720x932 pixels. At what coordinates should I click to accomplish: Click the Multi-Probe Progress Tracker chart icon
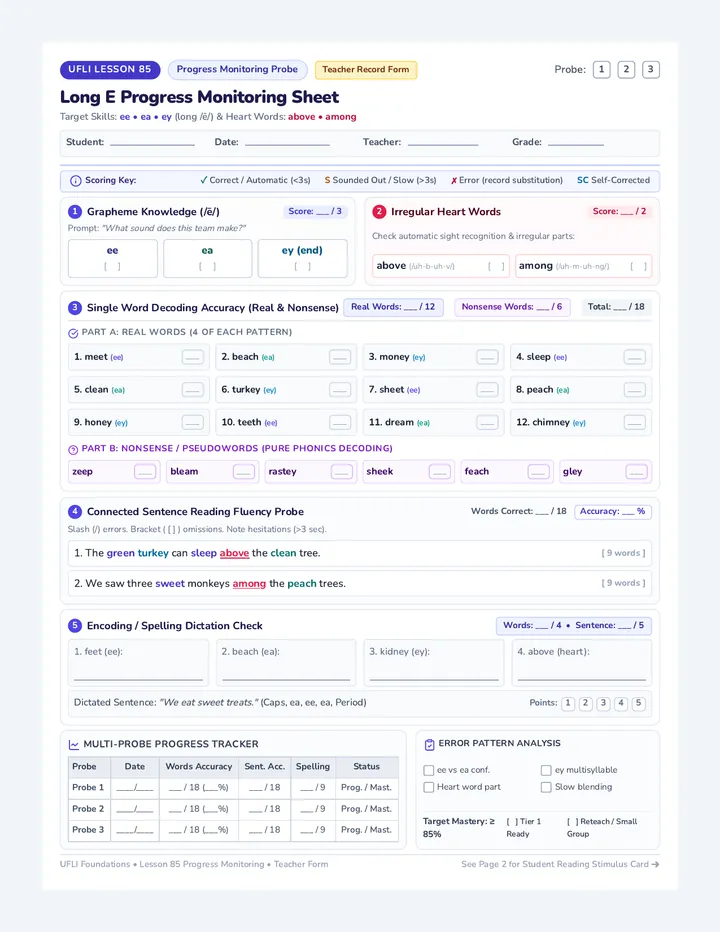[74, 745]
